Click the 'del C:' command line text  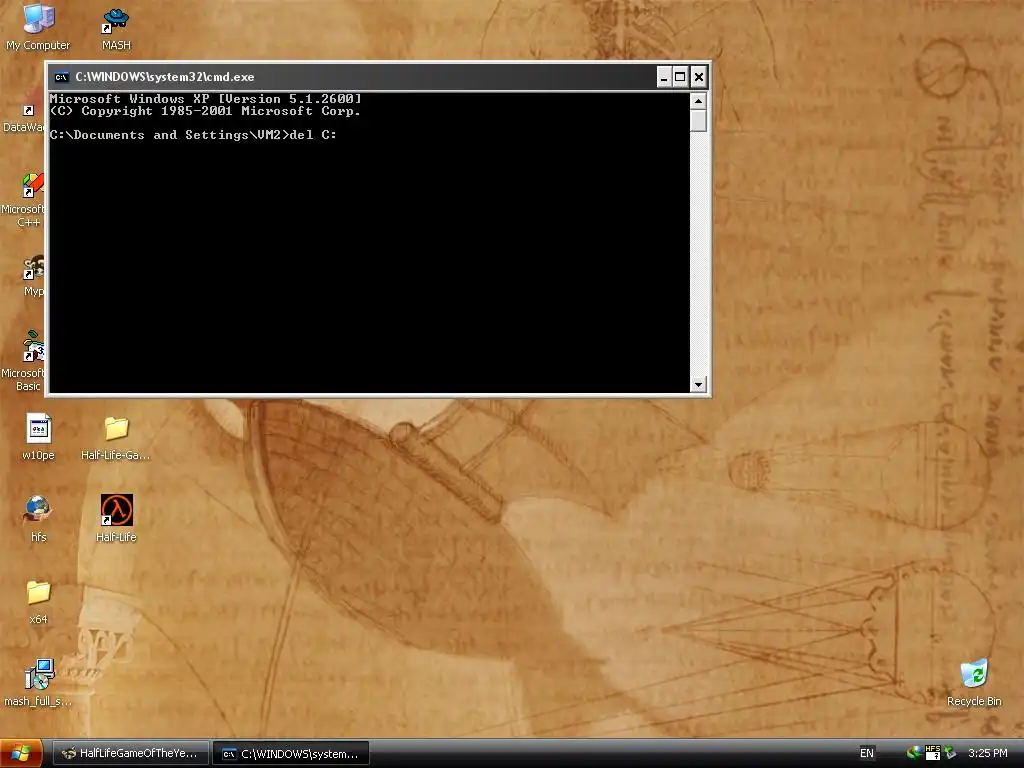(x=313, y=135)
